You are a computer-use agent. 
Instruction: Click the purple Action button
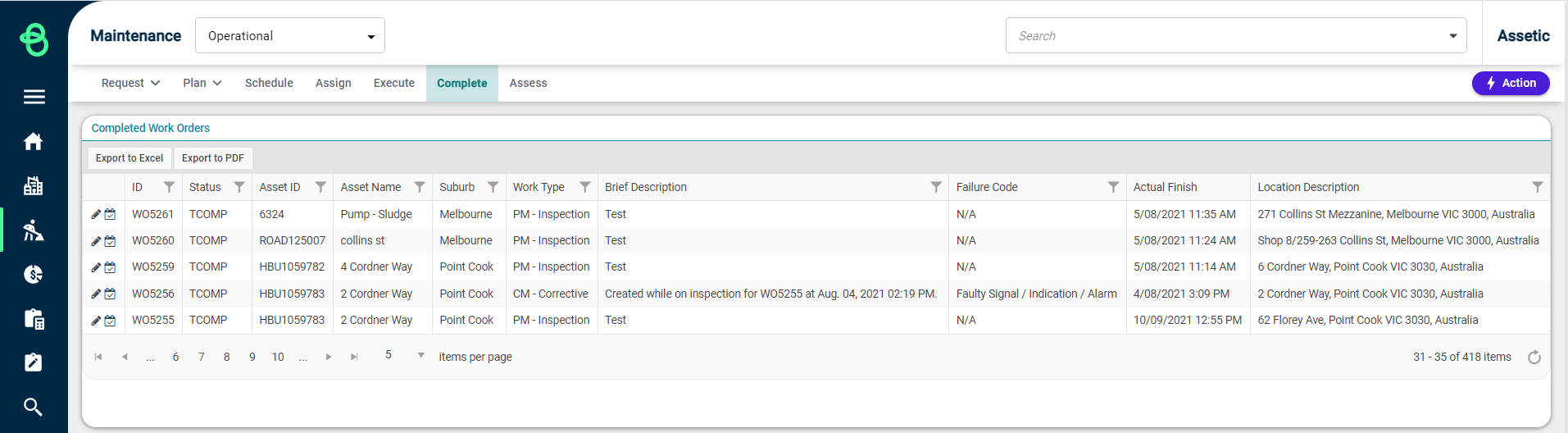[1511, 83]
